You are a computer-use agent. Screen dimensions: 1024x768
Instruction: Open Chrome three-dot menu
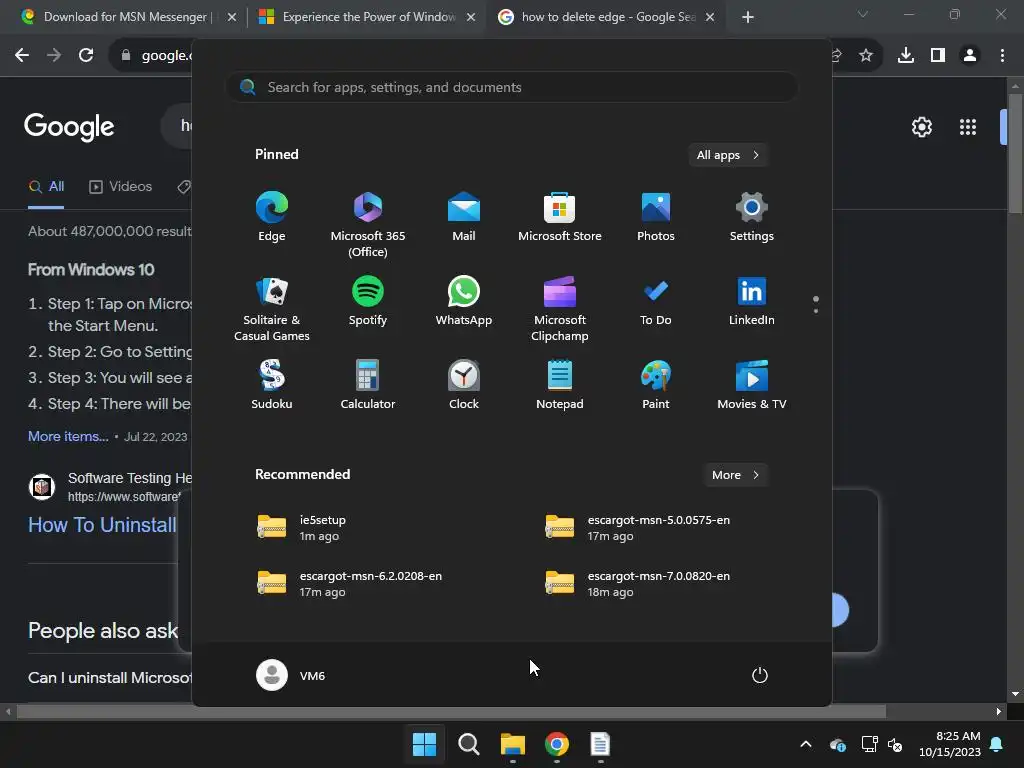point(1002,56)
